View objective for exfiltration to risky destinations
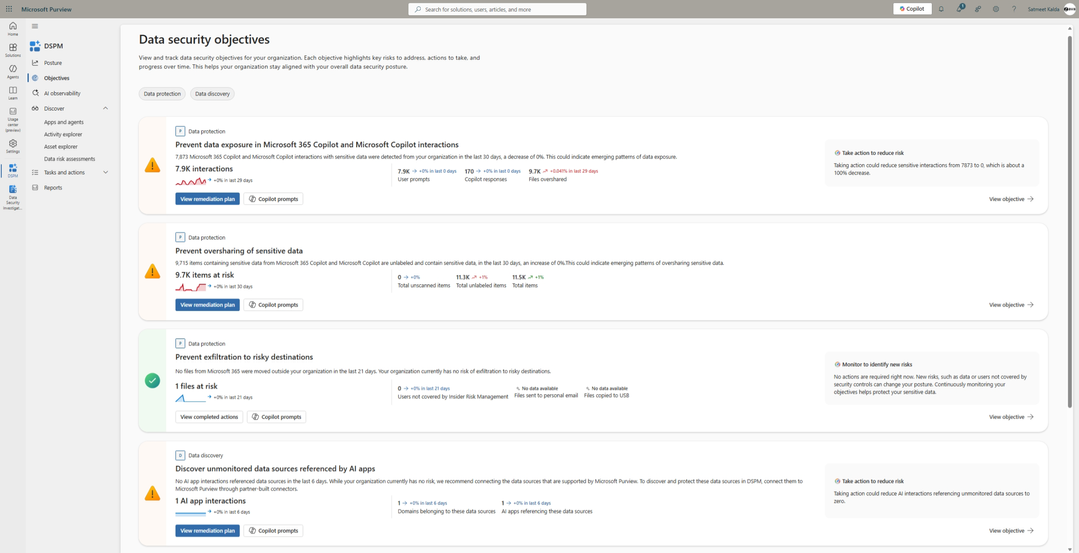Image resolution: width=1079 pixels, height=553 pixels. click(1011, 417)
